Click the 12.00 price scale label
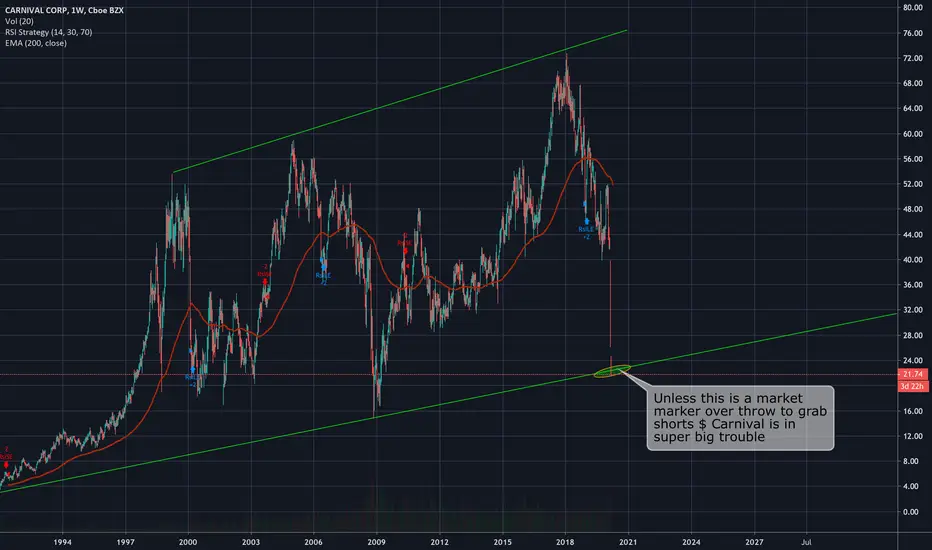This screenshot has height=550, width=932. click(913, 436)
